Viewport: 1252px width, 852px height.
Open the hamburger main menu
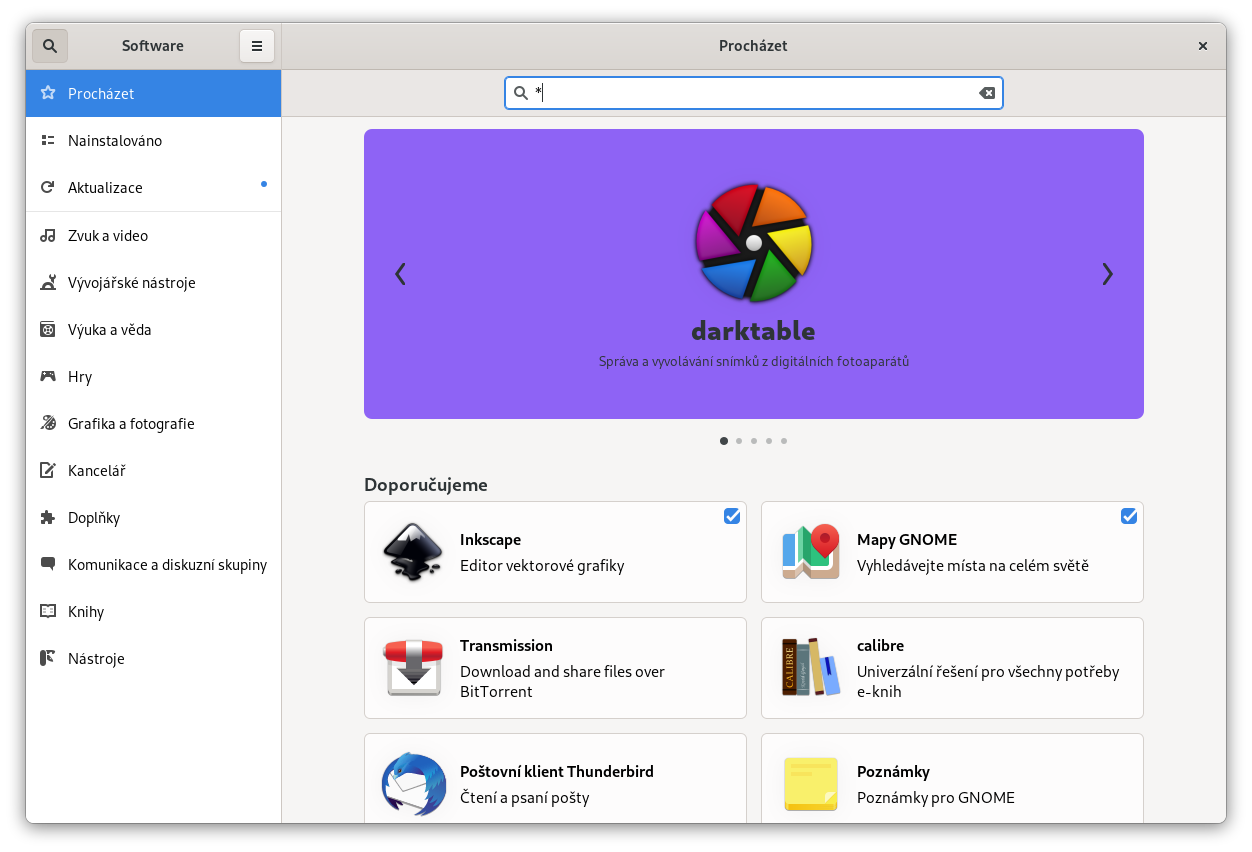[x=257, y=46]
